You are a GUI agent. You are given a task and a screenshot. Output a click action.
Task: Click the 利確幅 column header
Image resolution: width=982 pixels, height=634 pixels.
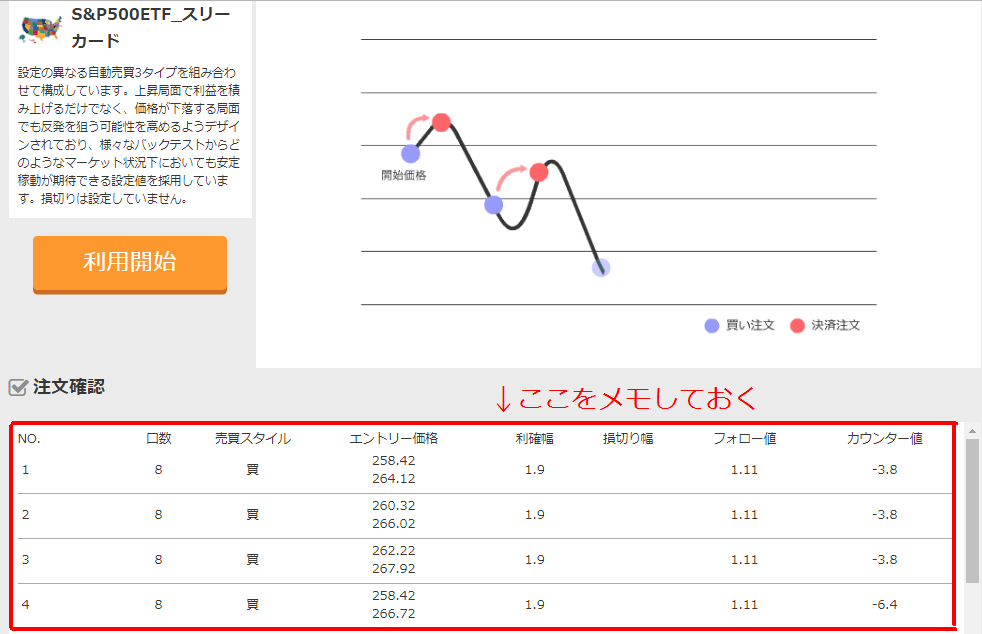[x=534, y=439]
